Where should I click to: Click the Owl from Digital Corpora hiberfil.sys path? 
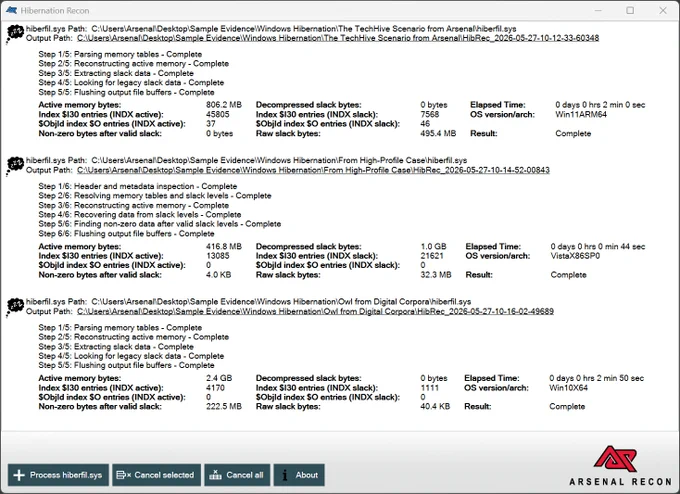[x=281, y=302]
